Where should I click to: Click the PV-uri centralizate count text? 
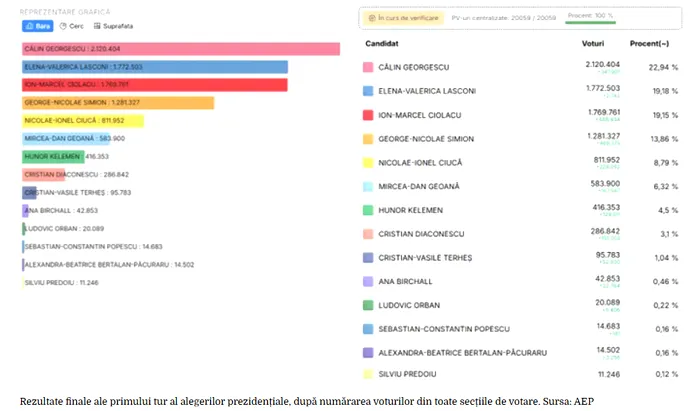click(492, 18)
